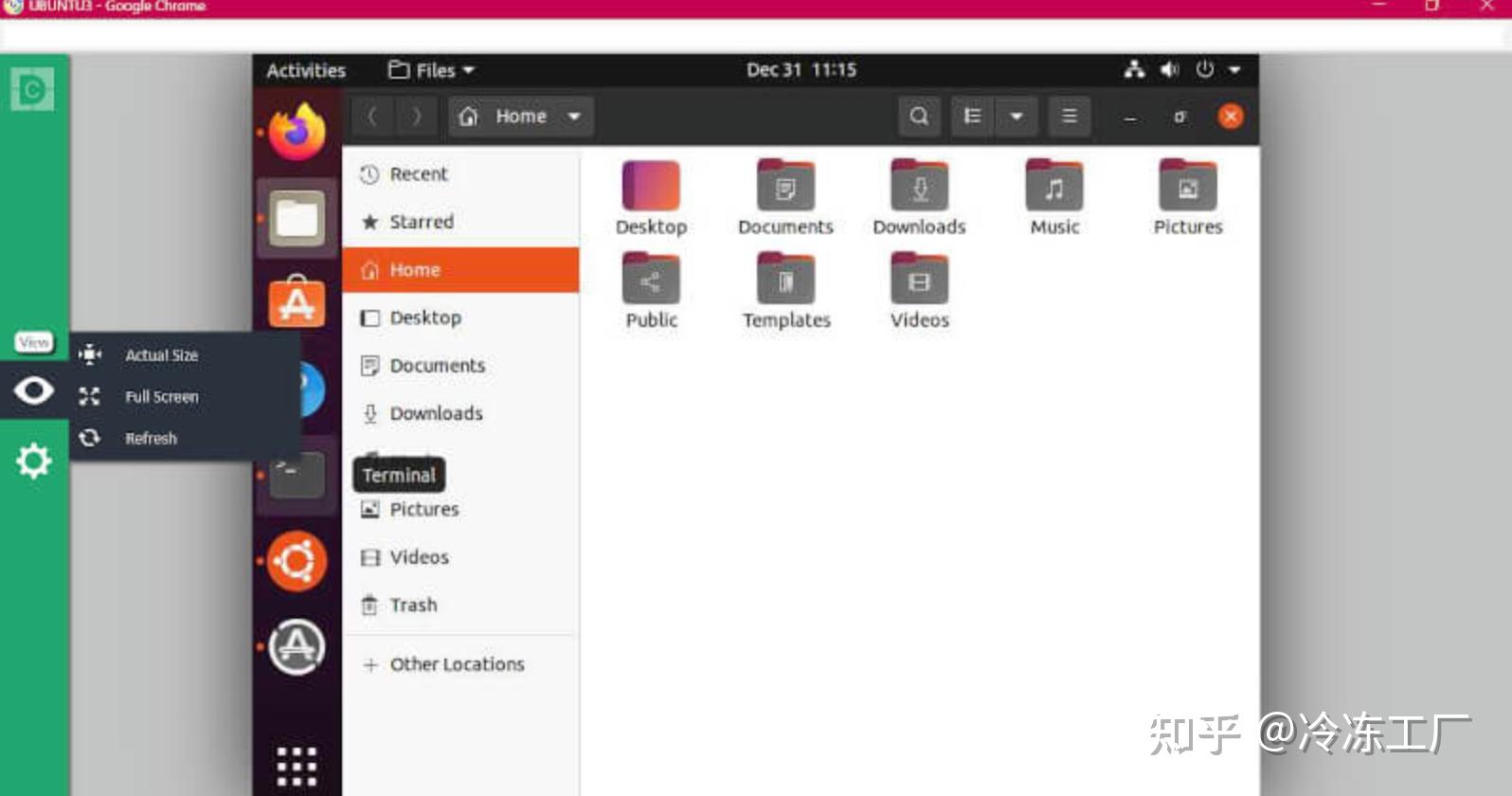Select Recent in the sidebar
Image resolution: width=1512 pixels, height=796 pixels.
460,174
